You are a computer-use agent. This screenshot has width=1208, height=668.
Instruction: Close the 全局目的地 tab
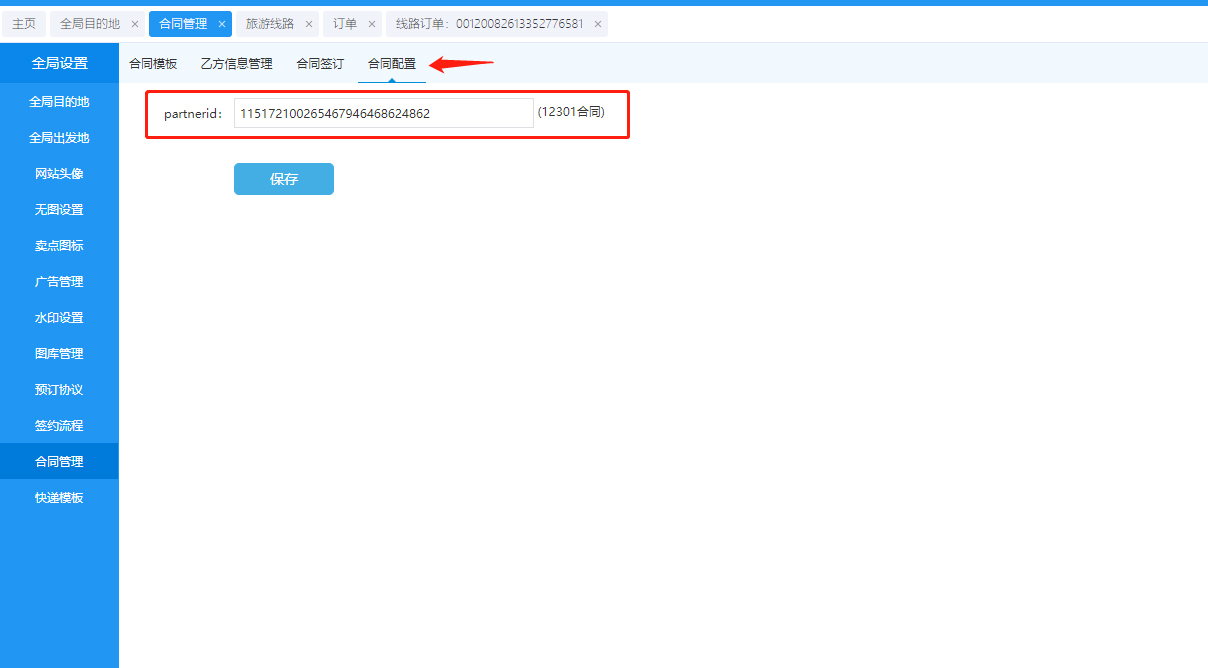coord(135,24)
